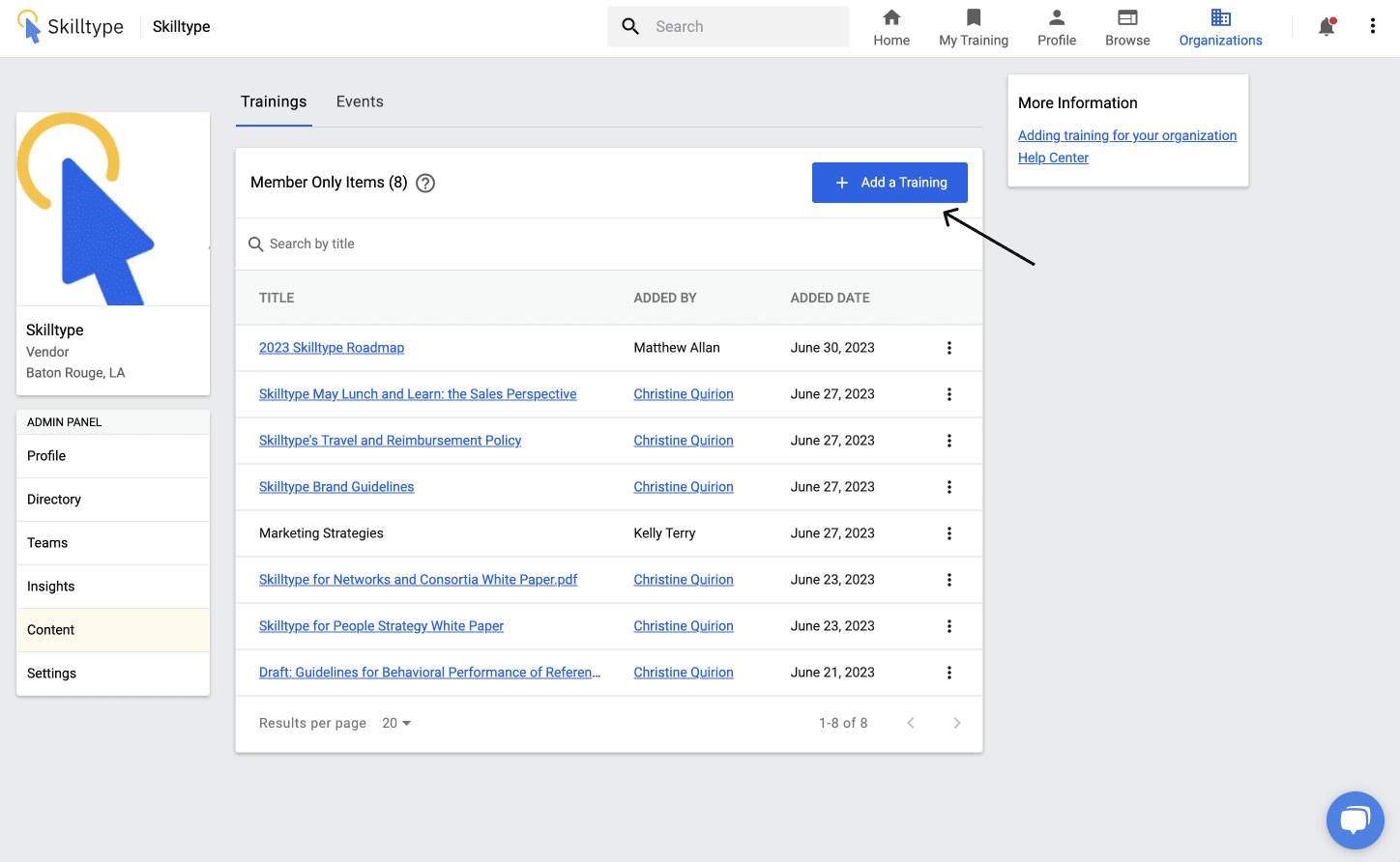The height and width of the screenshot is (862, 1400).
Task: Click the ADDED BY column header
Action: coord(665,298)
